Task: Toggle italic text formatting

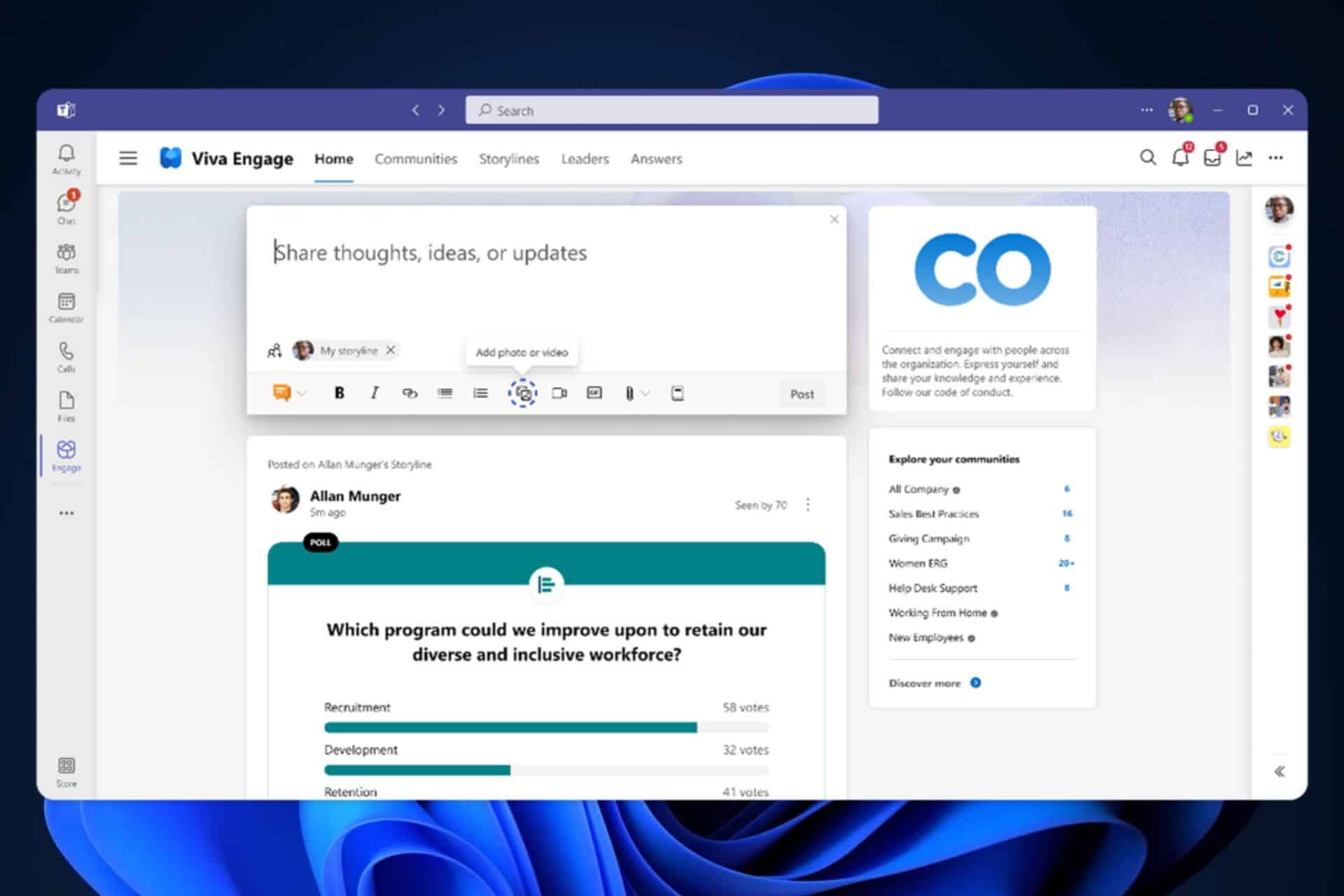Action: point(374,393)
